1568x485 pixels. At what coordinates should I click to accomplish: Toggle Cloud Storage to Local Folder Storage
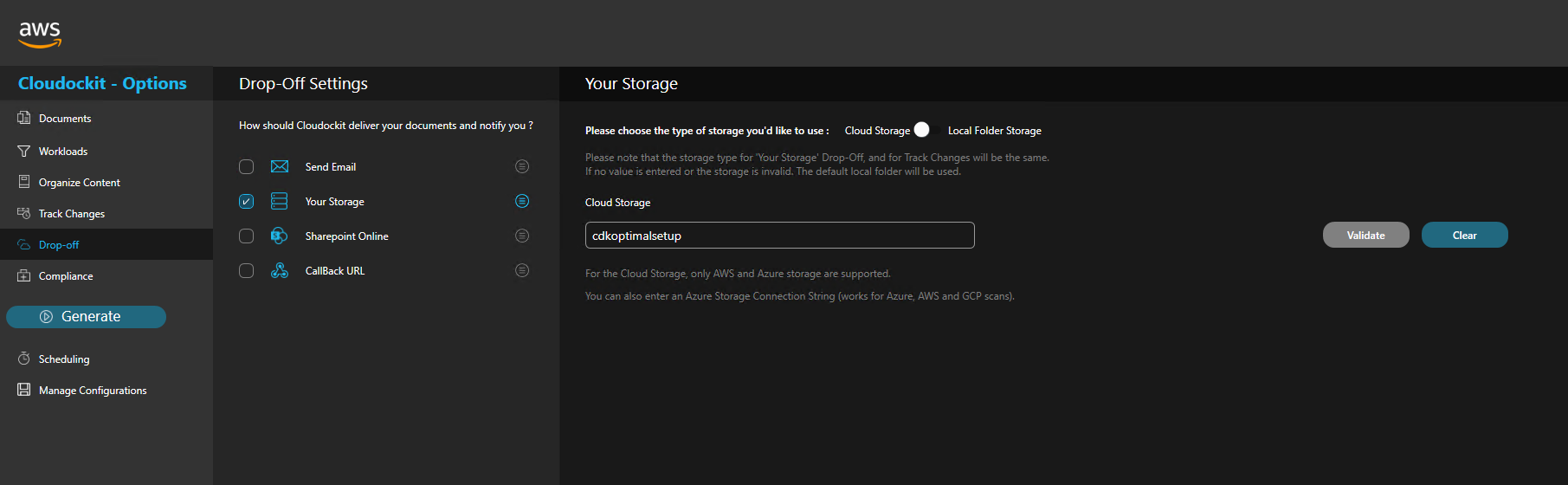[x=928, y=130]
